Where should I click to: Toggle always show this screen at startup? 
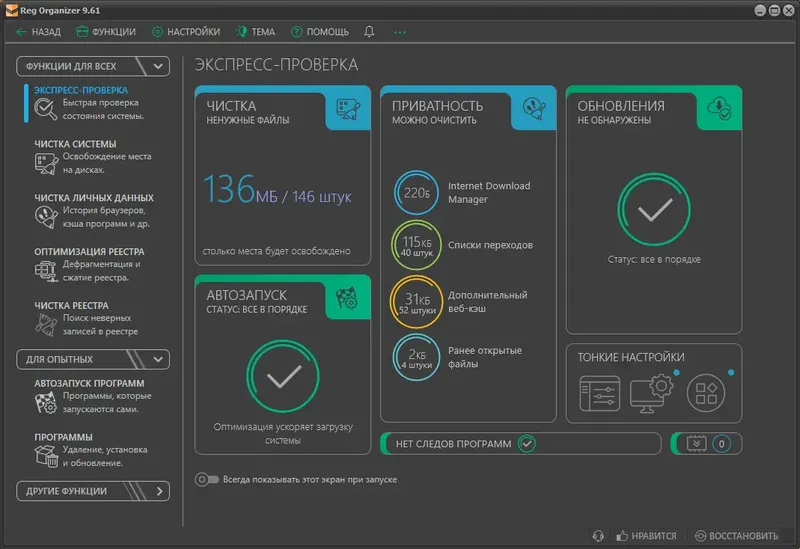[207, 480]
